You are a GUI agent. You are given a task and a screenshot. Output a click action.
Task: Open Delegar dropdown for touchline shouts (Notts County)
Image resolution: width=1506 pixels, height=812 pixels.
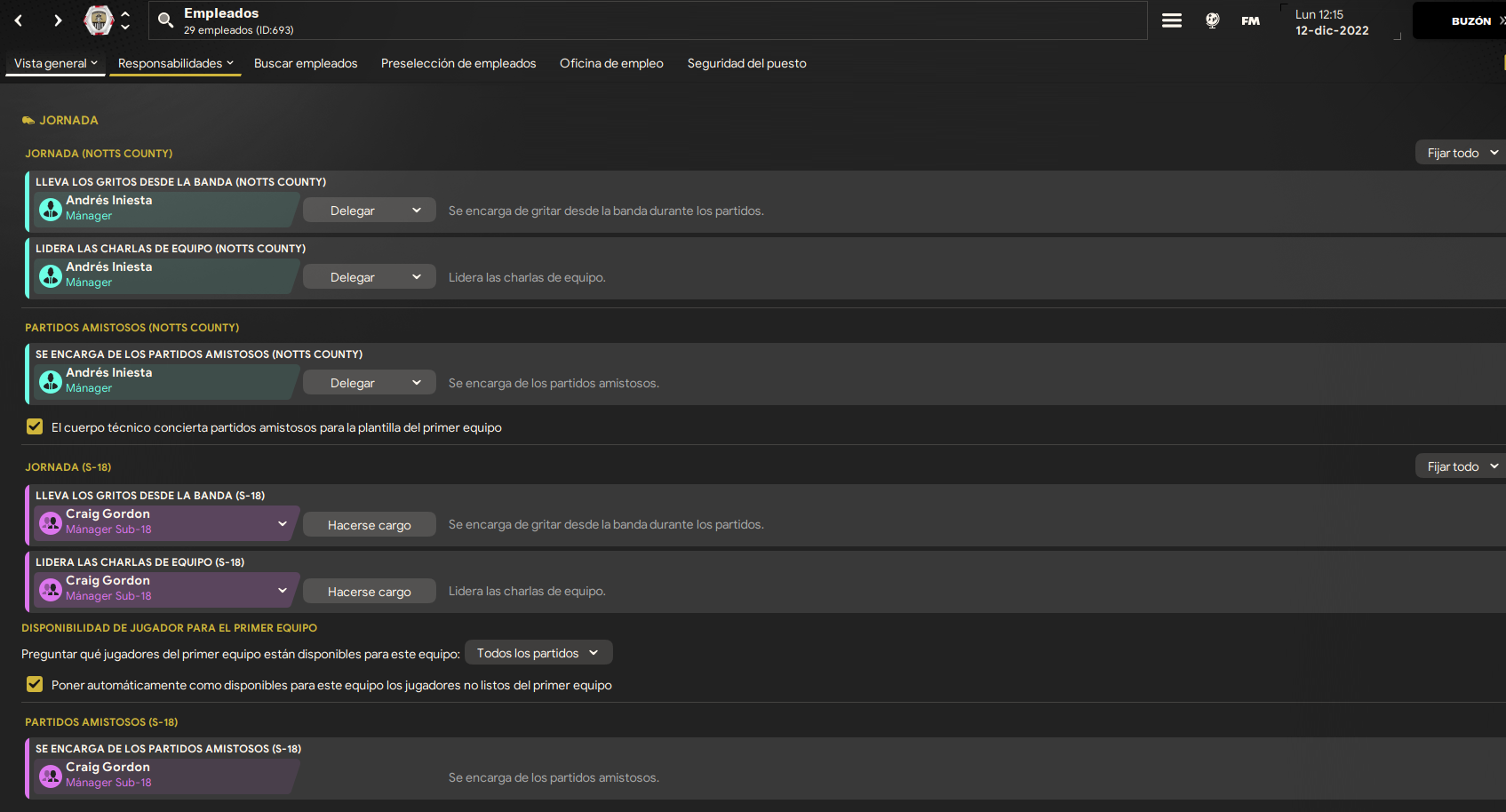[x=370, y=211]
